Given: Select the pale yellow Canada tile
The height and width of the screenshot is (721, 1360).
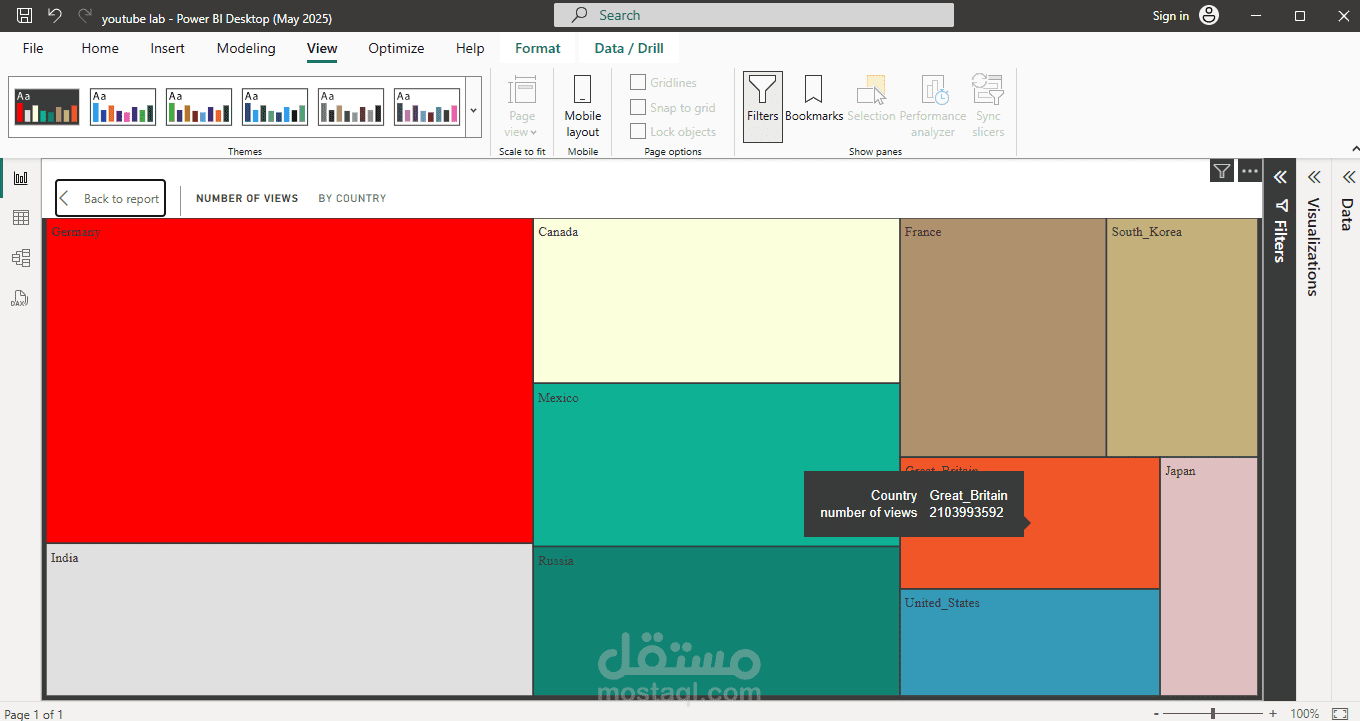Looking at the screenshot, I should pyautogui.click(x=716, y=301).
